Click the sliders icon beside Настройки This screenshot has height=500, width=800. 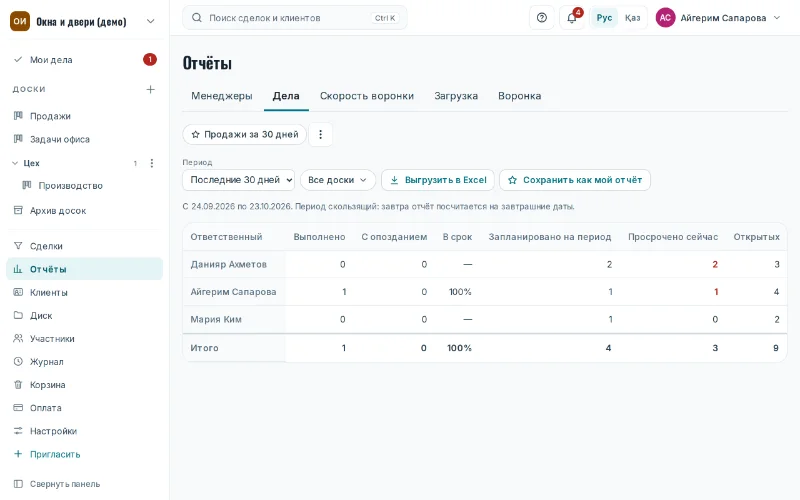18,431
